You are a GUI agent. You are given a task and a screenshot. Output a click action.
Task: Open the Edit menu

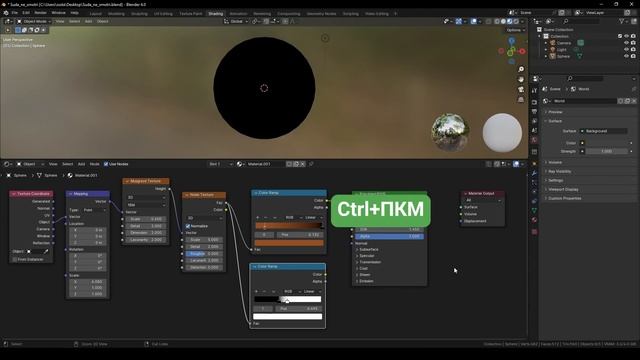pyautogui.click(x=26, y=13)
